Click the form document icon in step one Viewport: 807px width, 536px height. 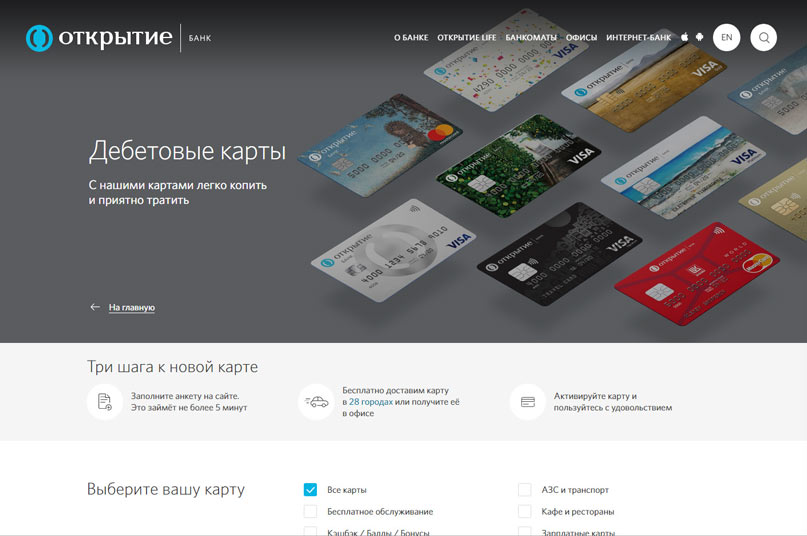click(105, 402)
